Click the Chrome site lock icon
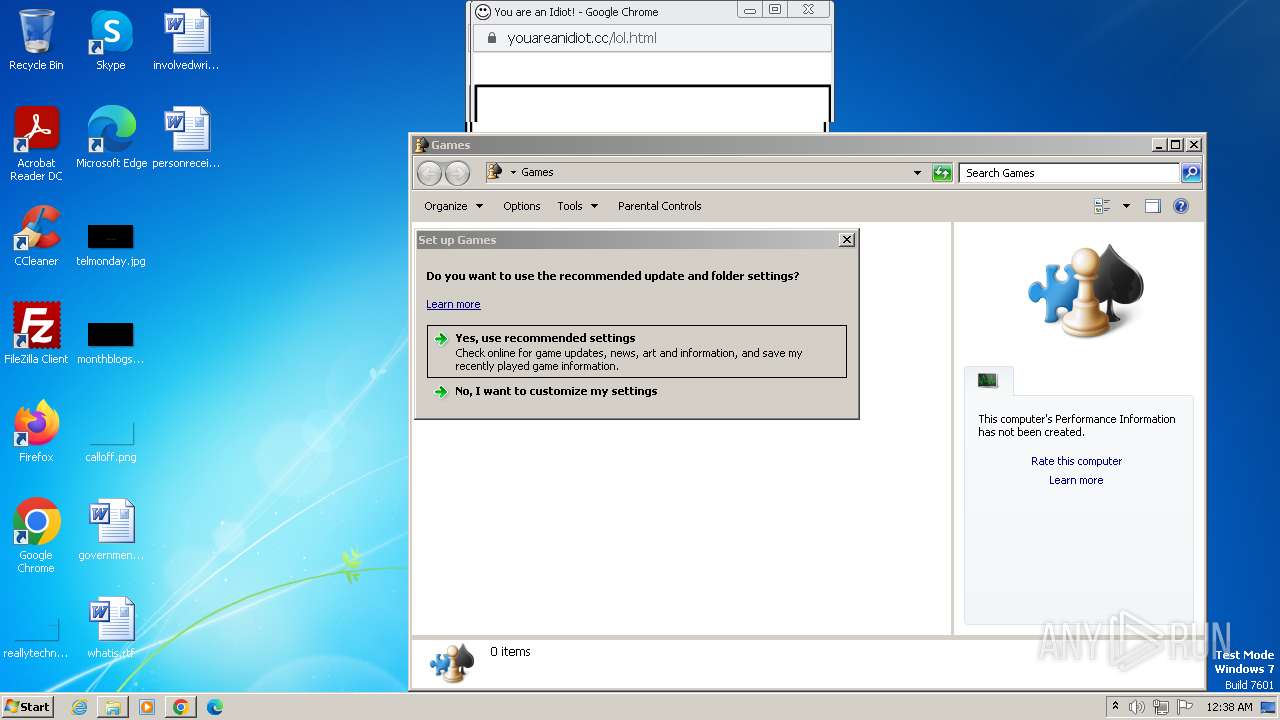This screenshot has width=1280, height=720. pyautogui.click(x=490, y=38)
